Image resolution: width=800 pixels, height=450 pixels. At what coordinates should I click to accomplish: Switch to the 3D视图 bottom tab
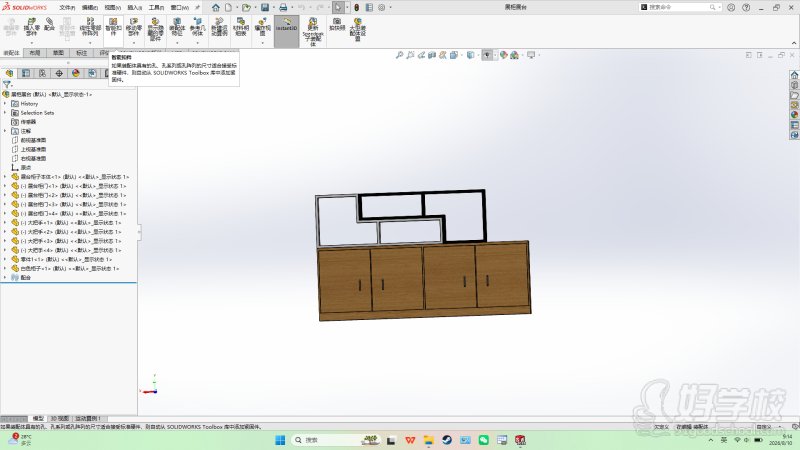(x=59, y=418)
